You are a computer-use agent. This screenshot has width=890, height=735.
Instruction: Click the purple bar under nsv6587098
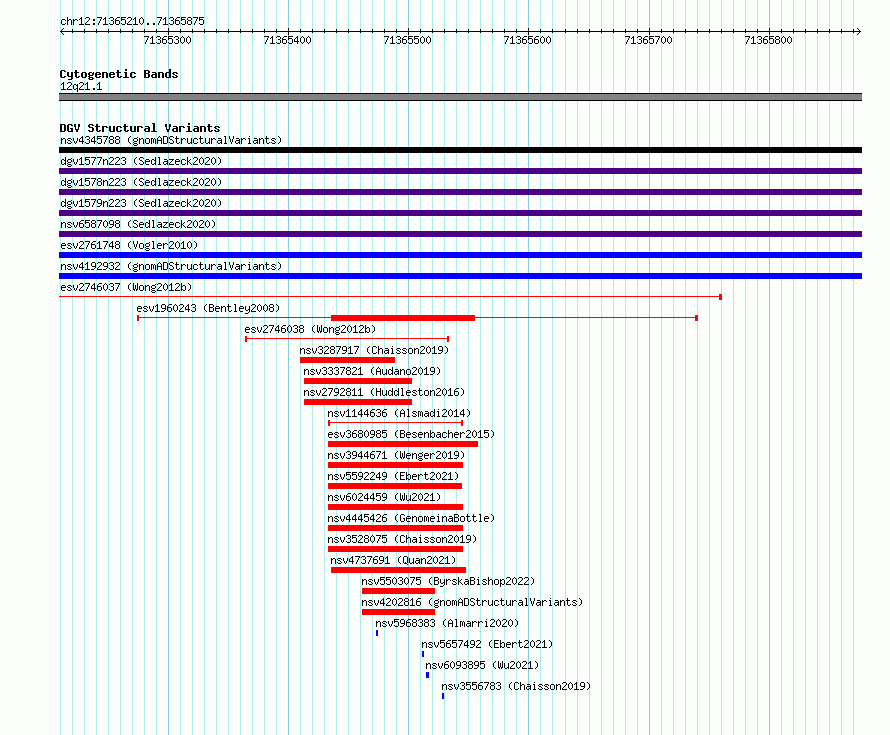[460, 234]
